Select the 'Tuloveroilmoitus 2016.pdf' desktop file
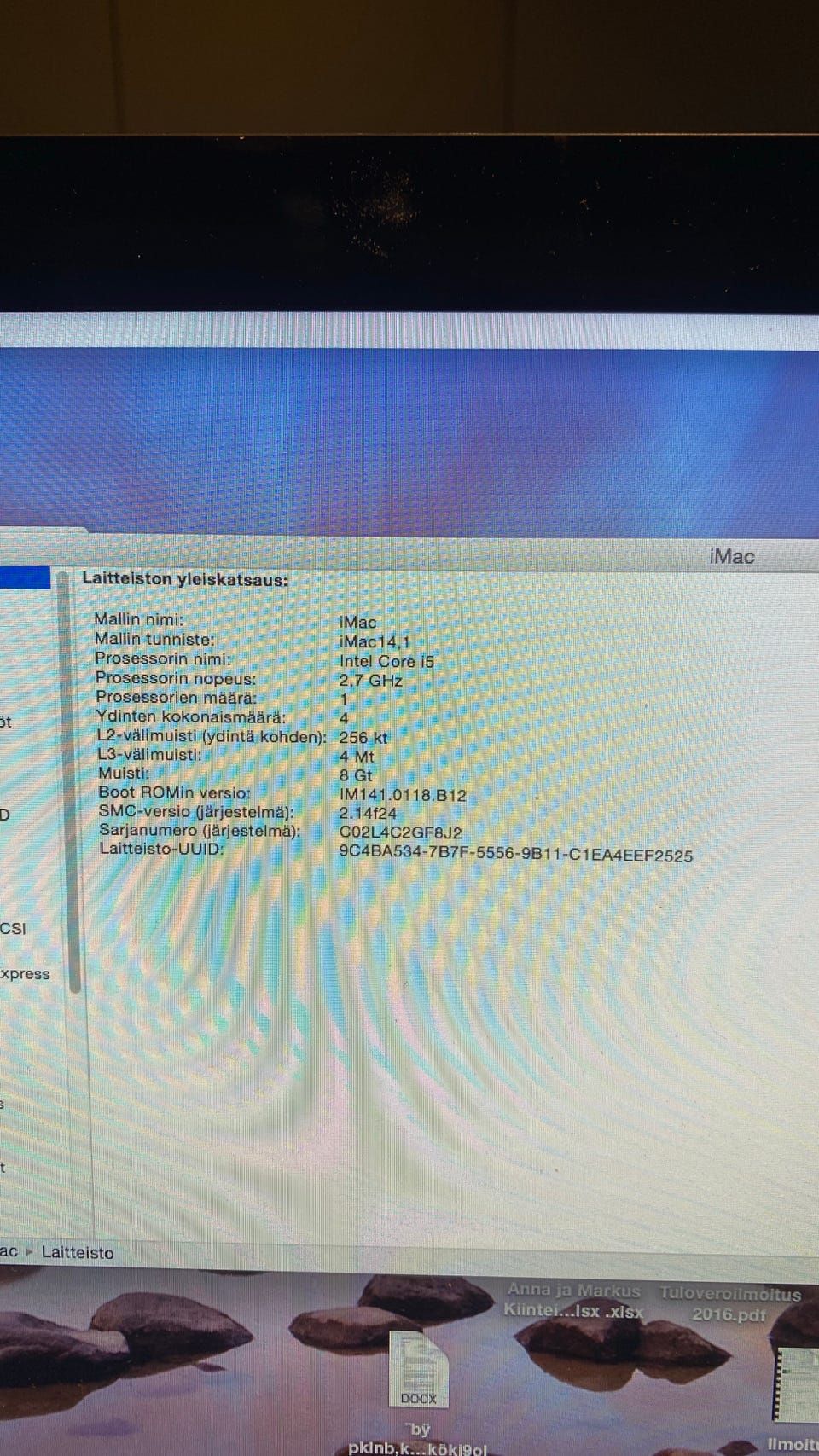The image size is (819, 1456). point(730,1303)
